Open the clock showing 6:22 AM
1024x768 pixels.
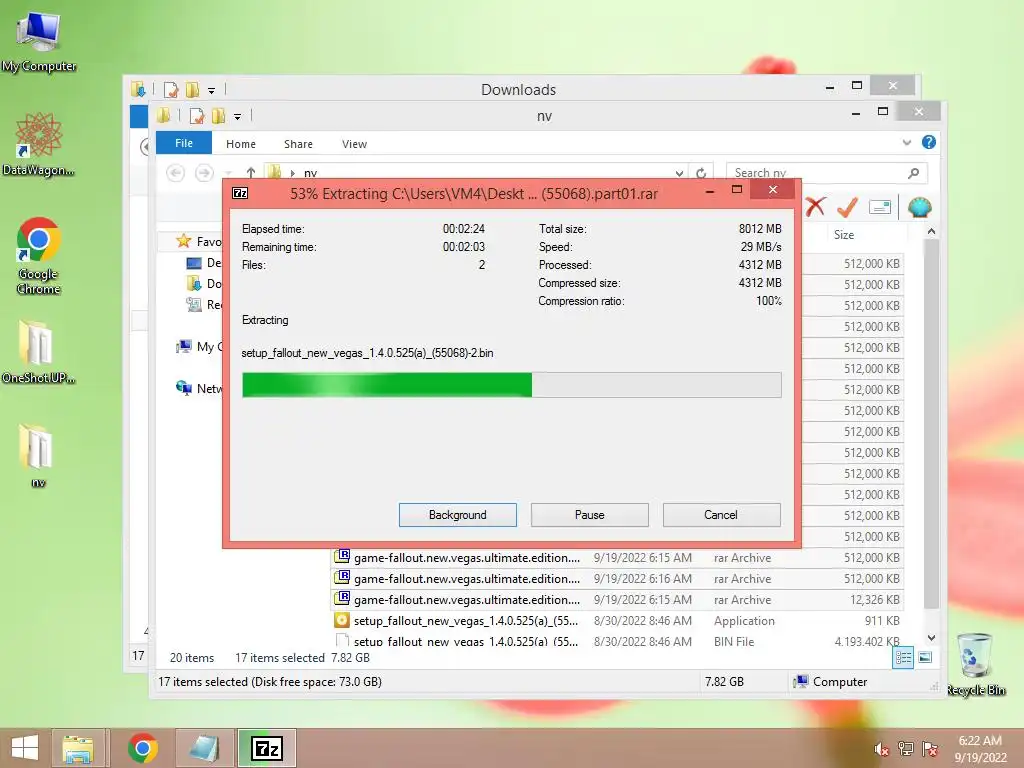click(980, 748)
